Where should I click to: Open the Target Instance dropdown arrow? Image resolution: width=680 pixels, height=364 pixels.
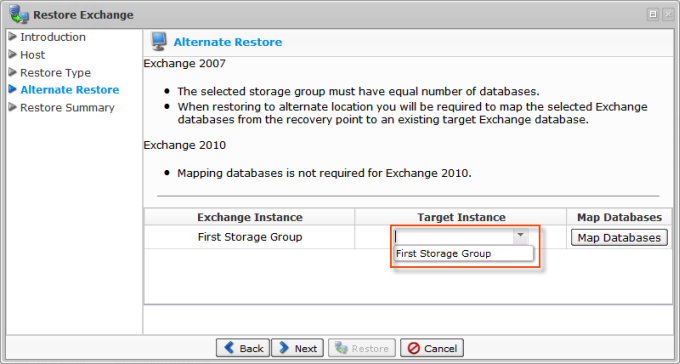click(x=520, y=236)
